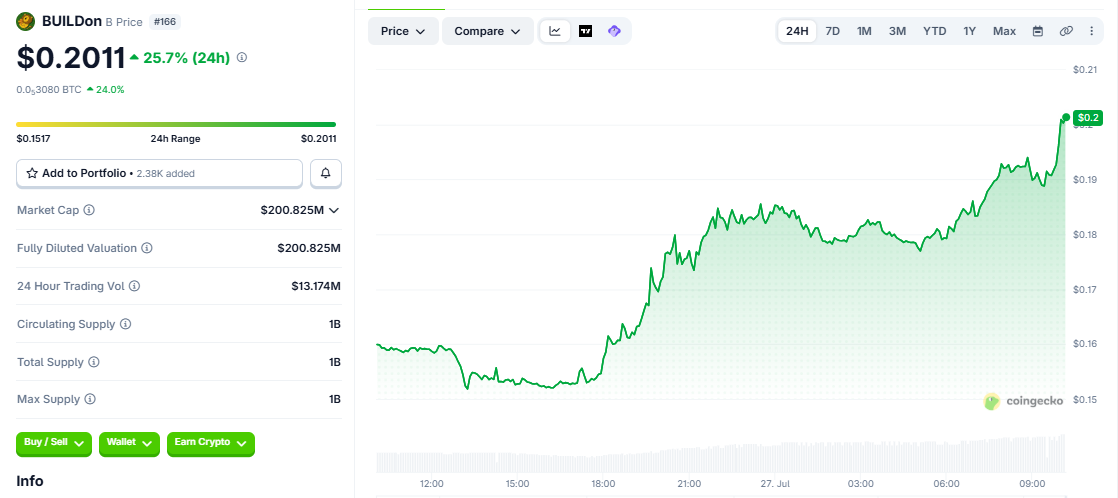
Task: Show Total Supply info icon
Action: pos(94,362)
